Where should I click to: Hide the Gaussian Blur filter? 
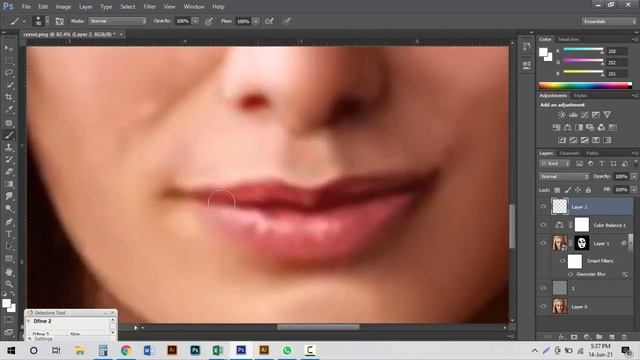click(x=571, y=274)
